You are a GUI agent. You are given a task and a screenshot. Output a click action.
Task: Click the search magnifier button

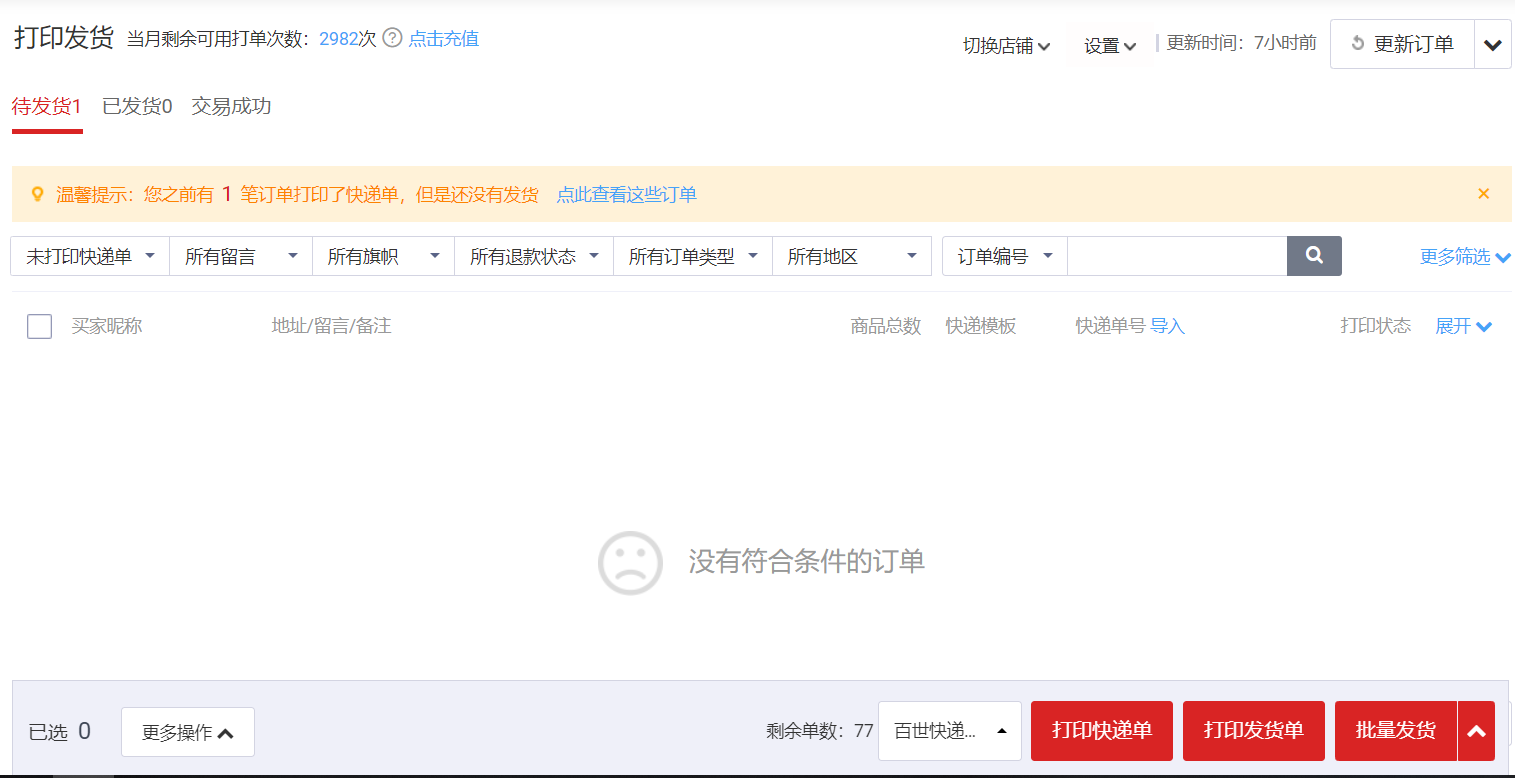pos(1314,256)
